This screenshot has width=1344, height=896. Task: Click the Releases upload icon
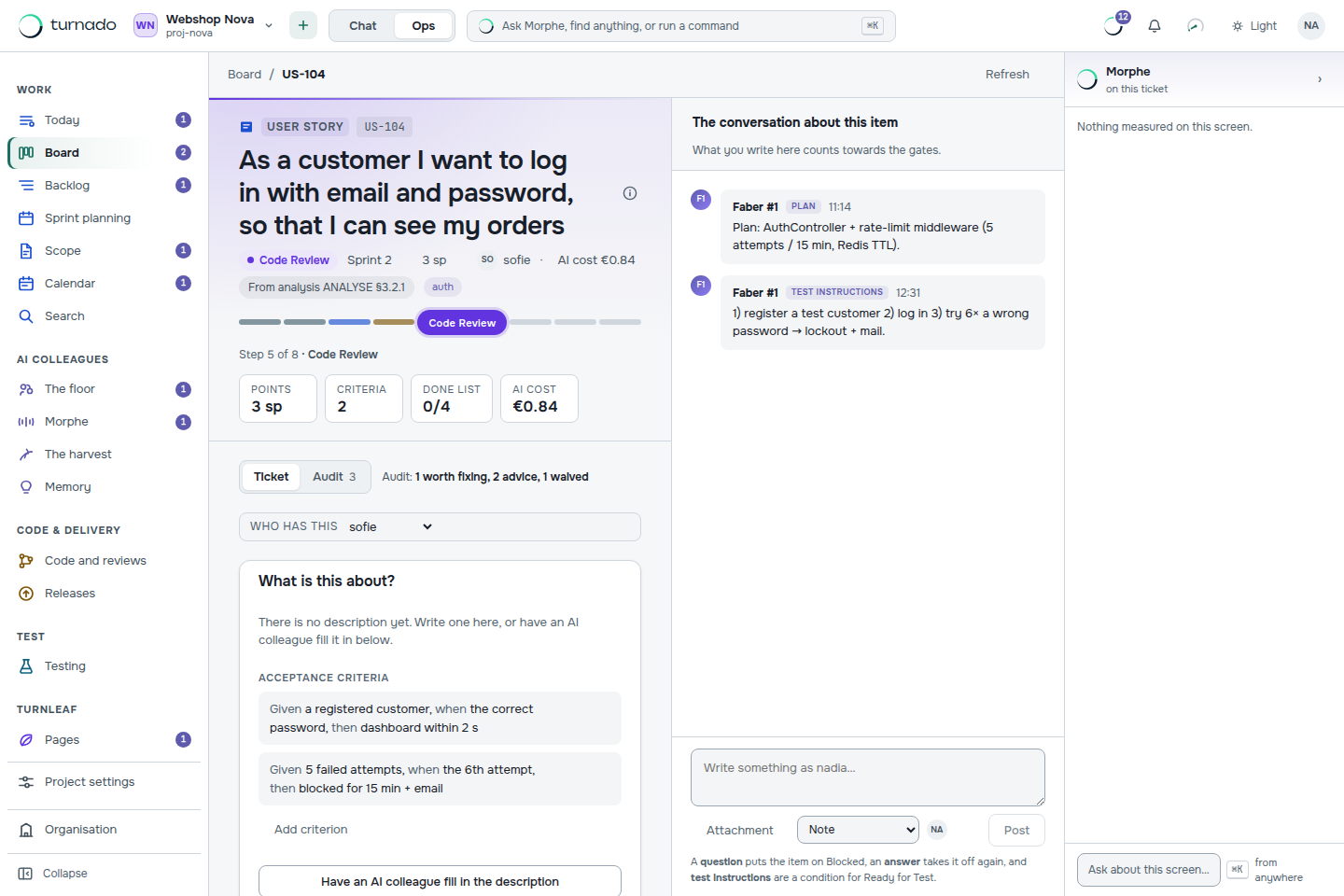26,594
